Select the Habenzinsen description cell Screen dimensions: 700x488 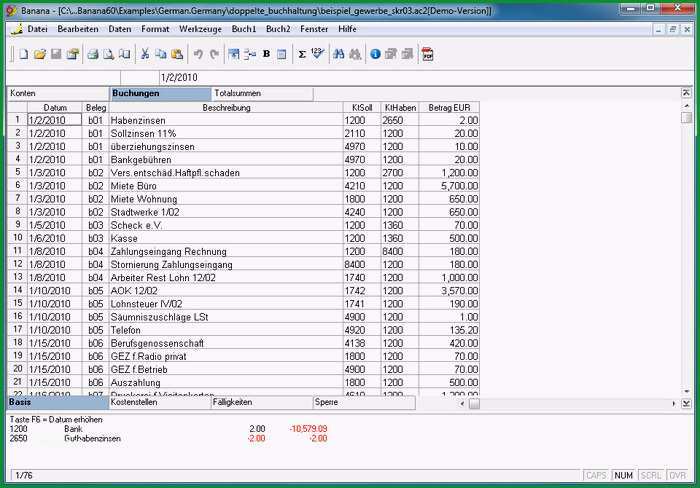click(x=226, y=120)
